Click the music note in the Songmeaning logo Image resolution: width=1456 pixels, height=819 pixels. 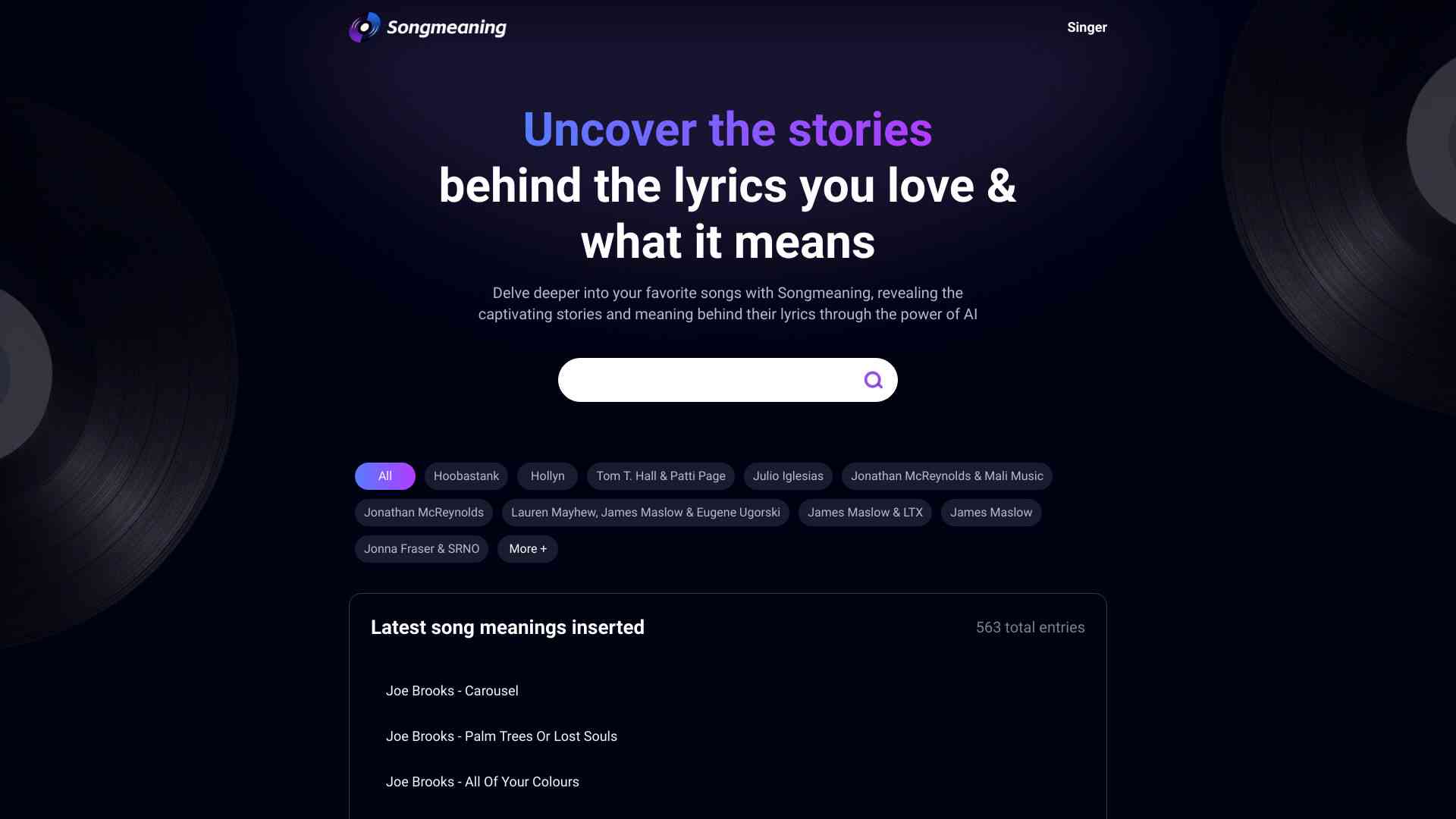point(363,27)
